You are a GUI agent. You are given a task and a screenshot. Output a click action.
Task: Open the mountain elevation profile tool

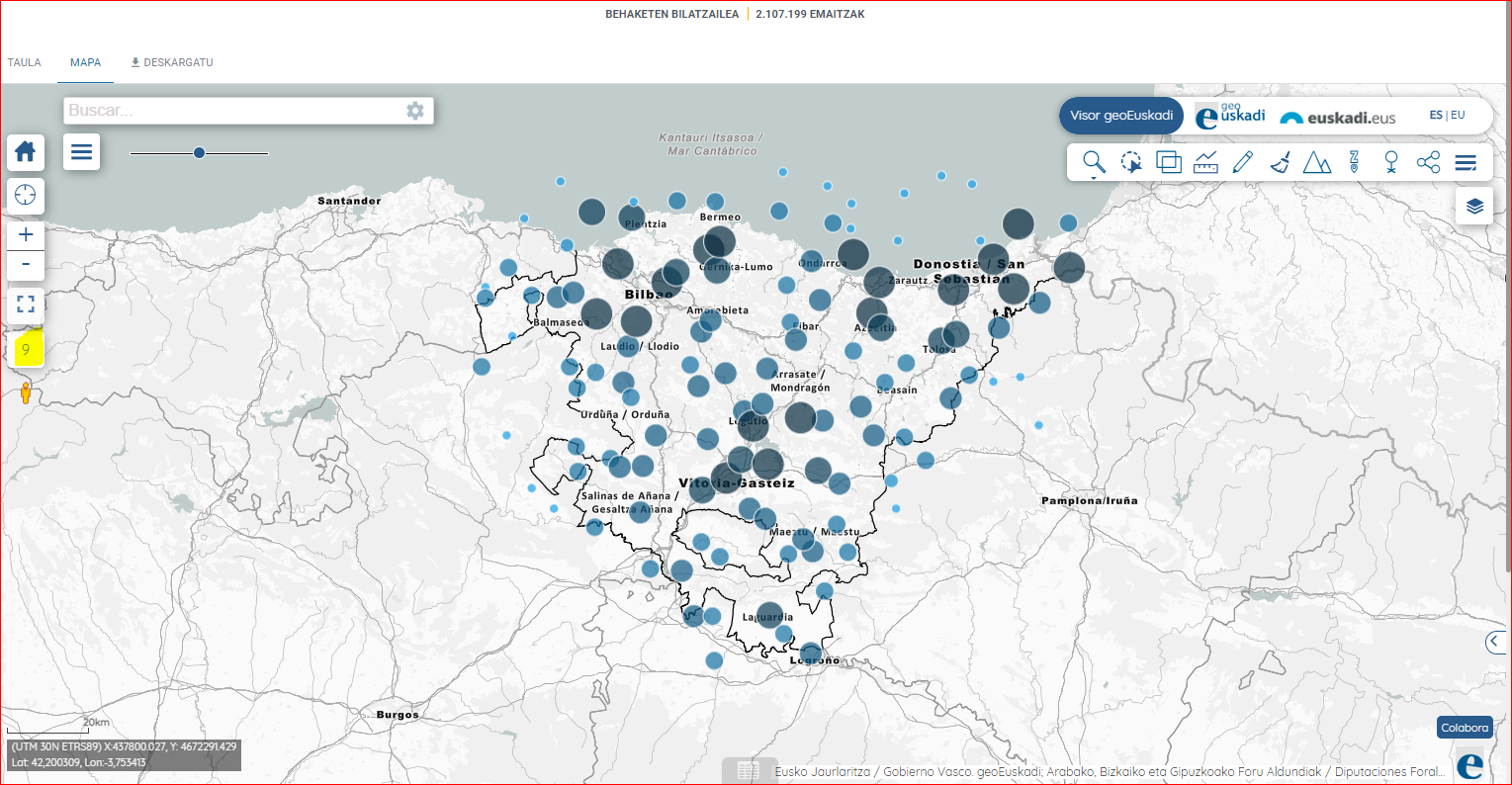tap(1317, 162)
